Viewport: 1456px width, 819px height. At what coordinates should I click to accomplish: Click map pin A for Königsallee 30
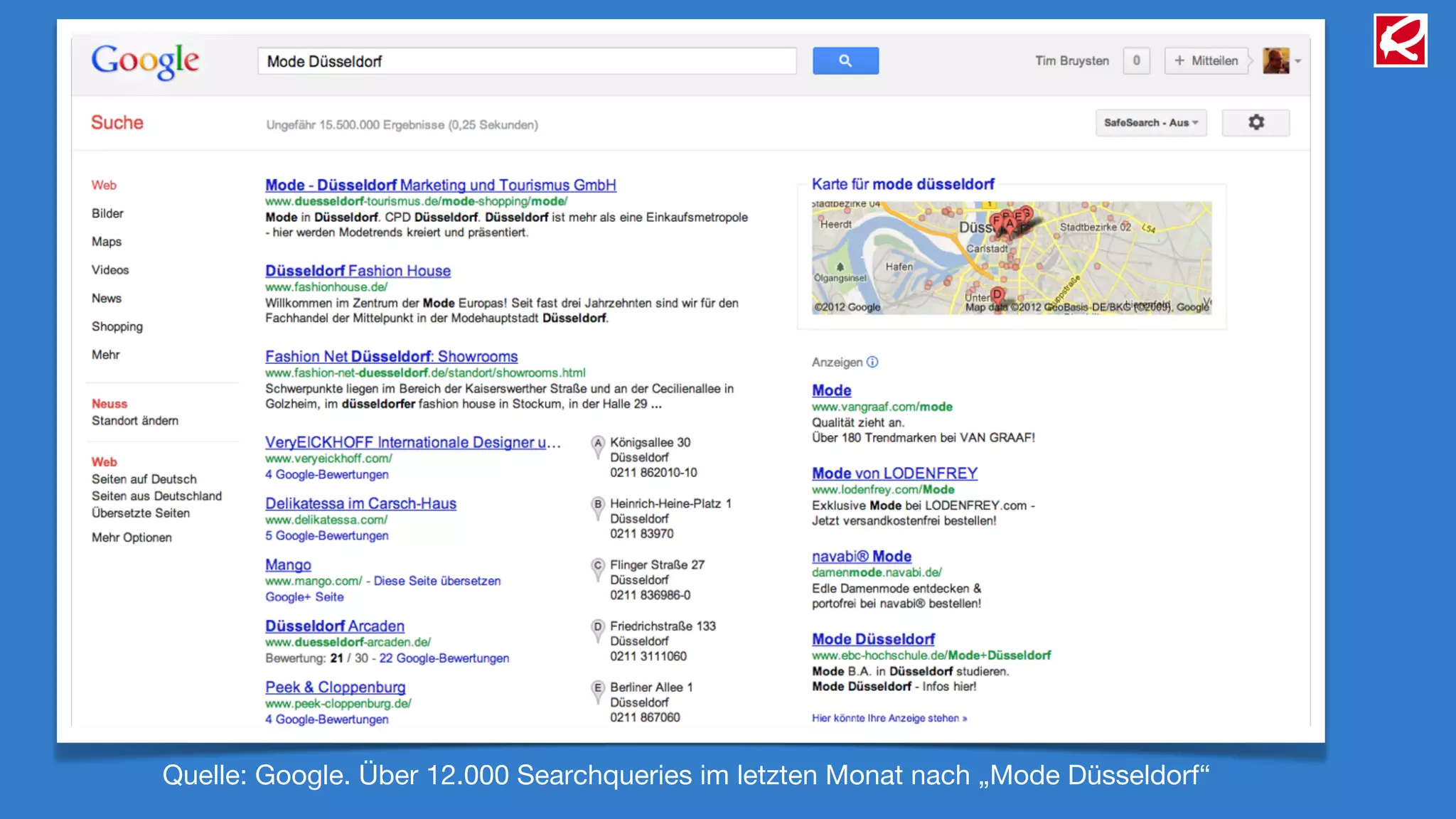click(x=597, y=446)
